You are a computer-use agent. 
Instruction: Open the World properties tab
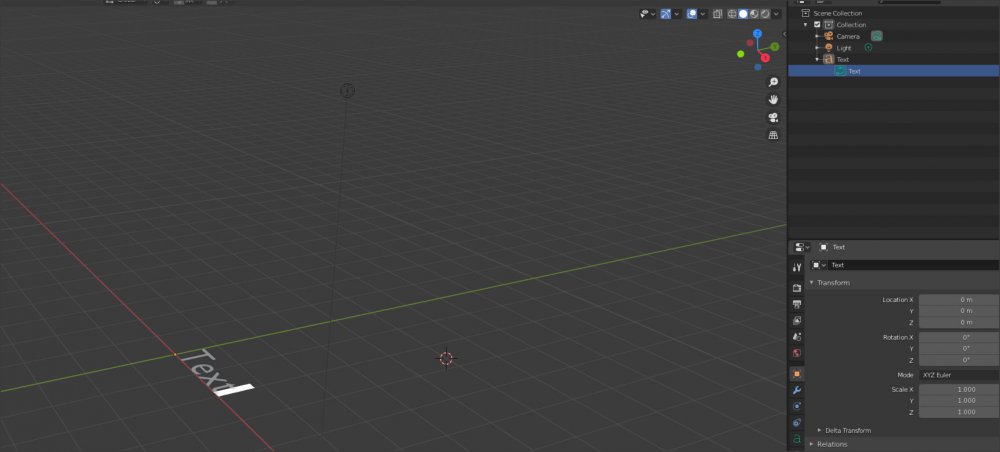pos(796,353)
